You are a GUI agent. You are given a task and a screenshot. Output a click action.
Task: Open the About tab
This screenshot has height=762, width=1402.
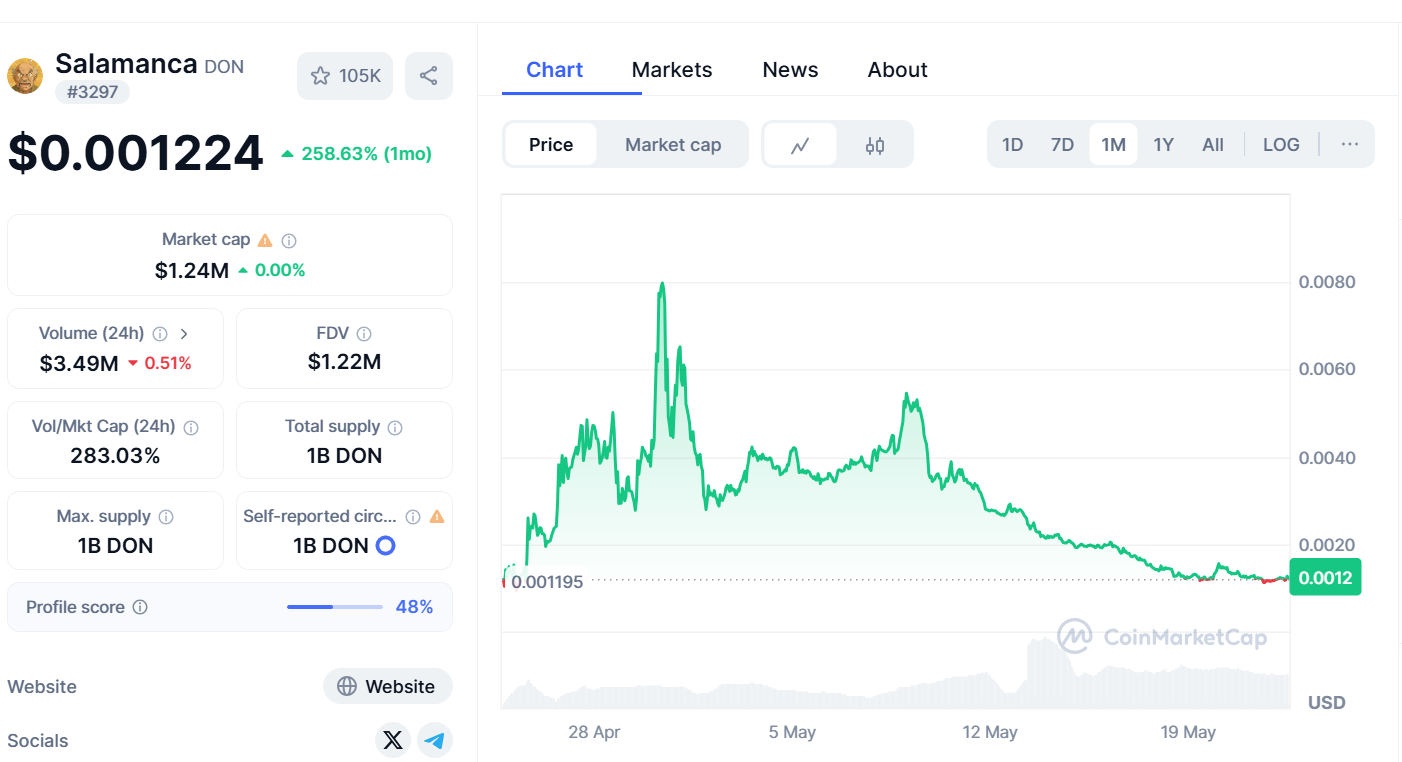click(x=898, y=70)
